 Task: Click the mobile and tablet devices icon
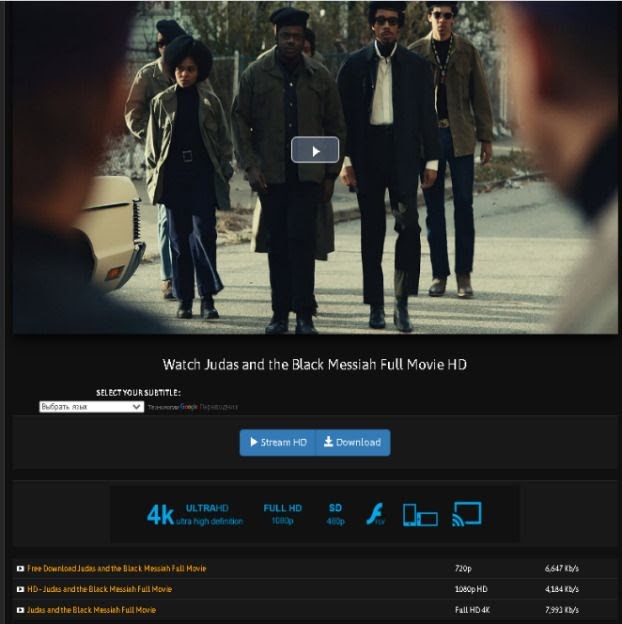420,515
